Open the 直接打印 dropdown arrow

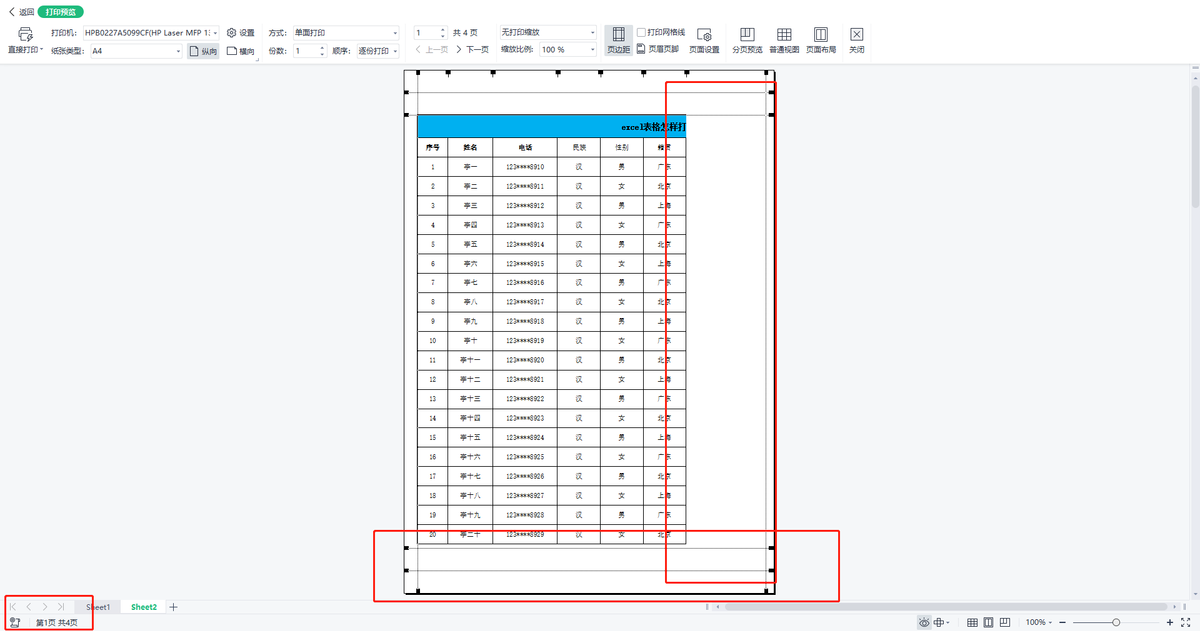tap(42, 50)
